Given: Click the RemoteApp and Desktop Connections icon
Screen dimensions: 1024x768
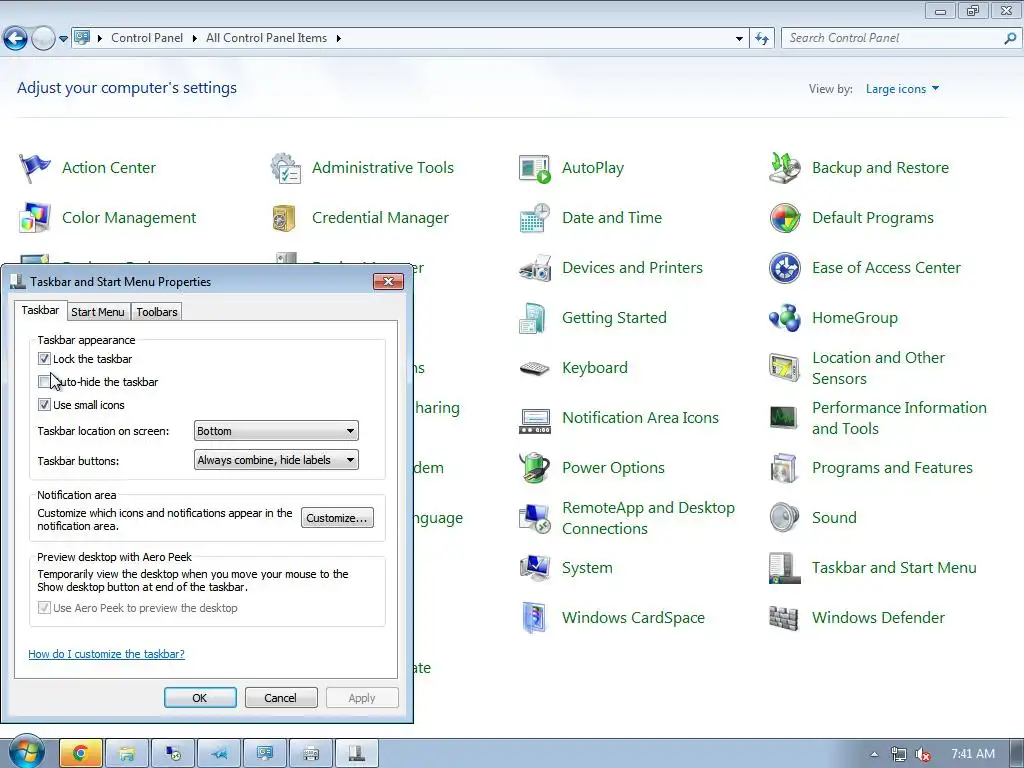Looking at the screenshot, I should [x=535, y=518].
